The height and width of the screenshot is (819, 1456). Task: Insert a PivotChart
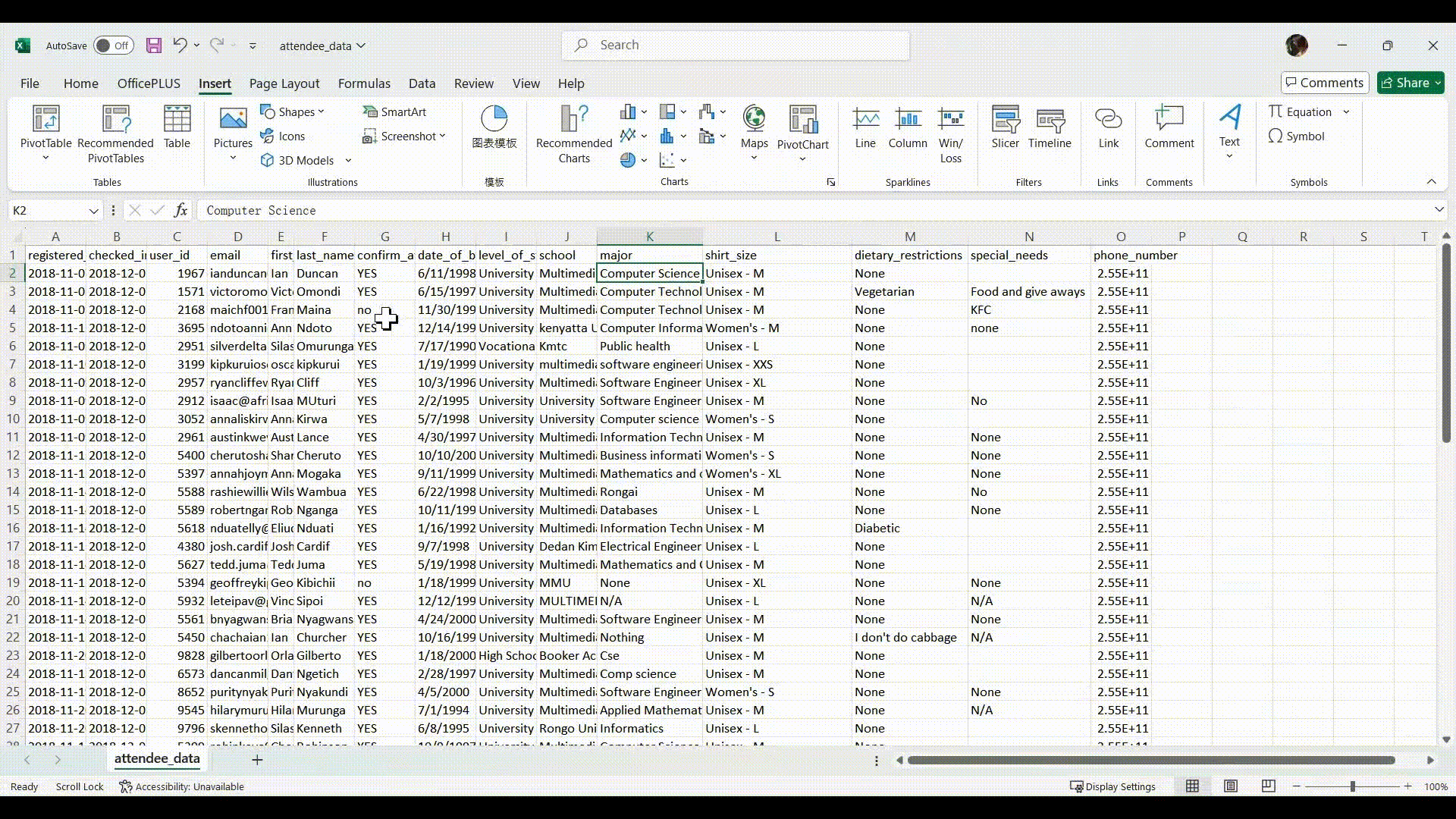coord(802,133)
